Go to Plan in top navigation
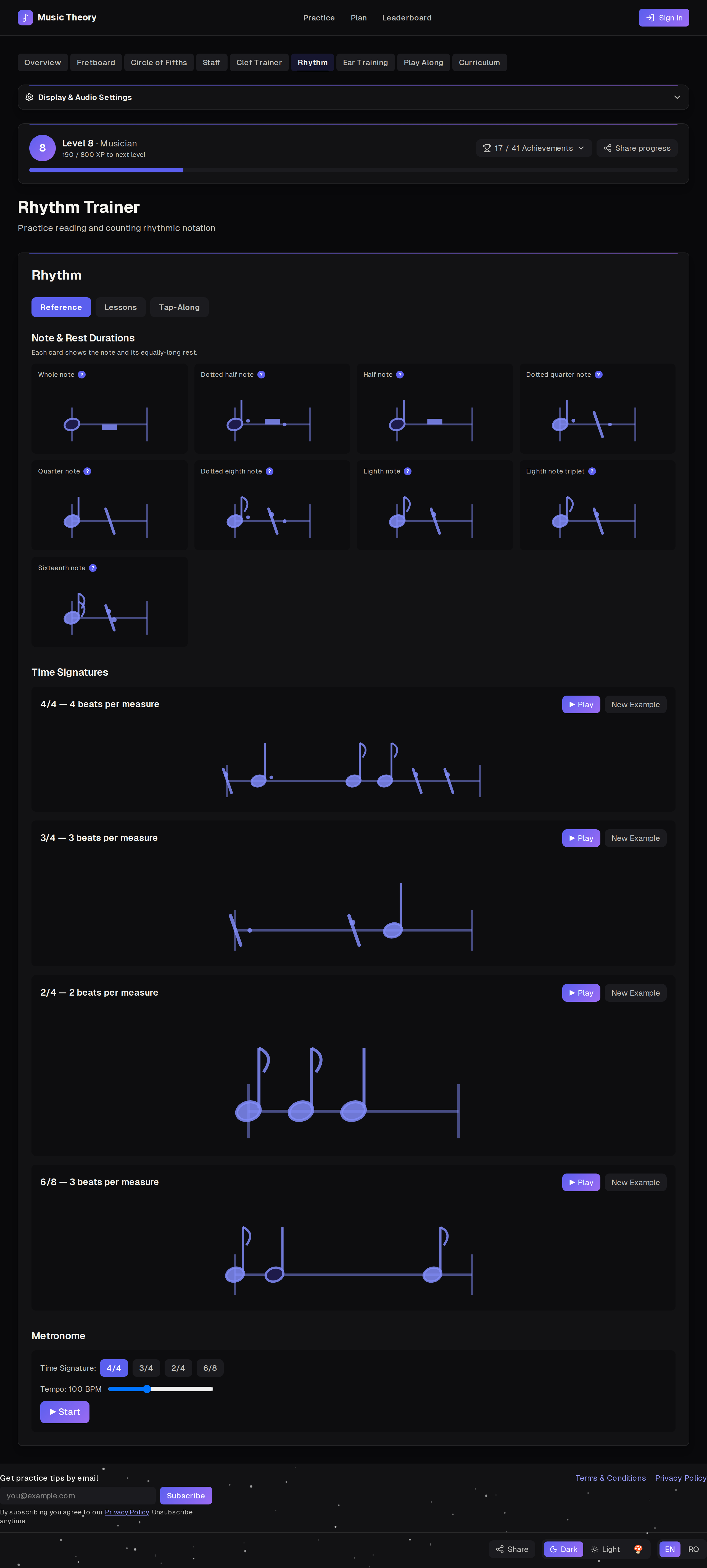This screenshot has height=1568, width=707. [358, 18]
